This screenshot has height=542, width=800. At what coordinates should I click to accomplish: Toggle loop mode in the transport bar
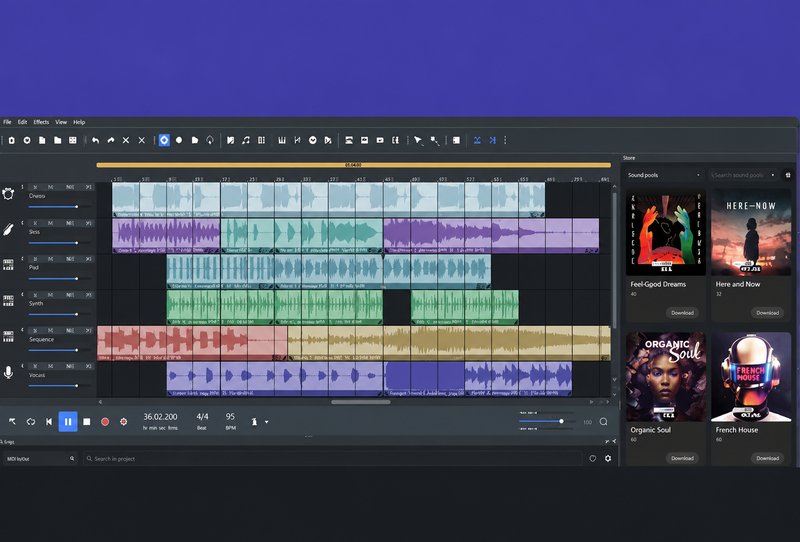click(x=31, y=422)
